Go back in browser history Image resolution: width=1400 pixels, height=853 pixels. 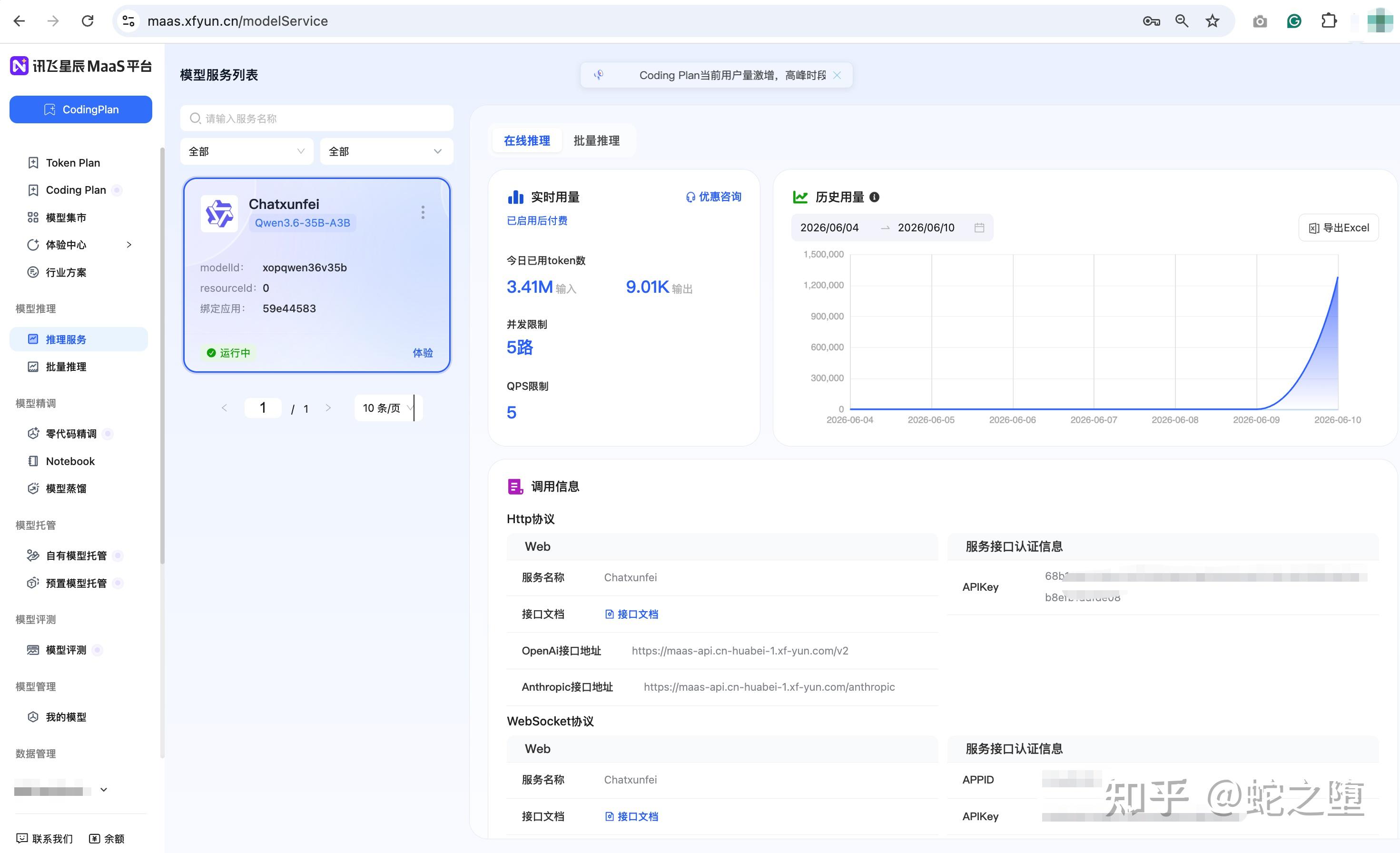pyautogui.click(x=20, y=21)
